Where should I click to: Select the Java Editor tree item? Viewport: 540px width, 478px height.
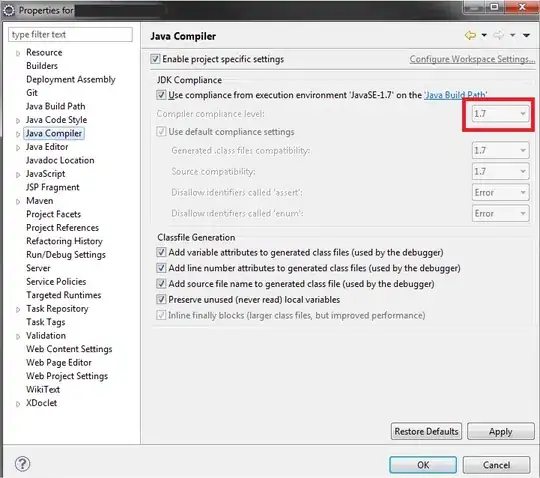(x=47, y=147)
